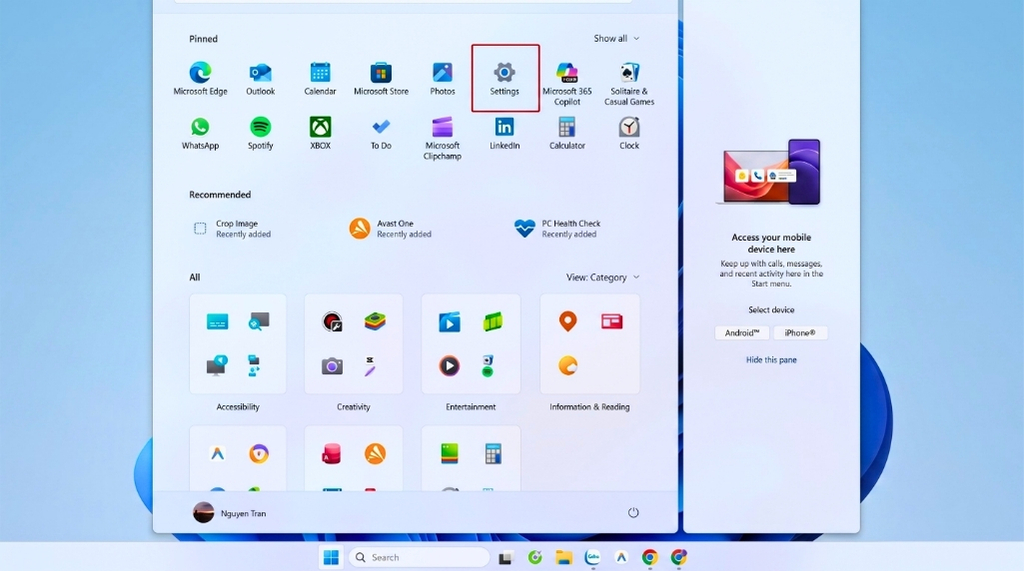Launch Outlook from the pinned section
The height and width of the screenshot is (571, 1024).
pos(260,78)
